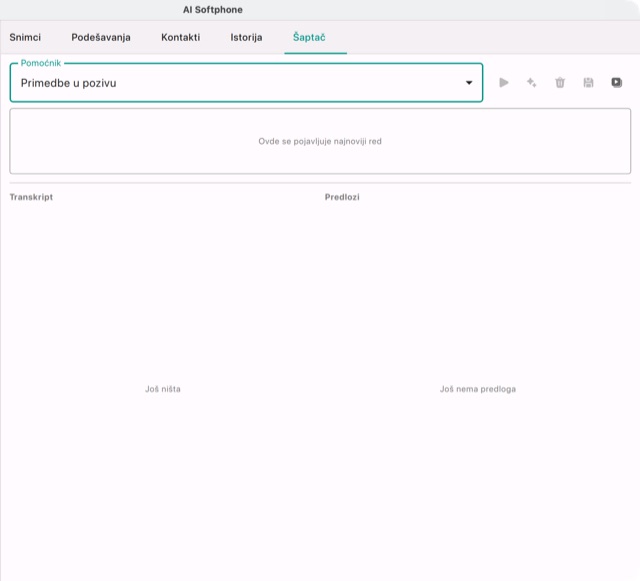Select the 'Primedbe u pozivu' assistant field

[246, 83]
